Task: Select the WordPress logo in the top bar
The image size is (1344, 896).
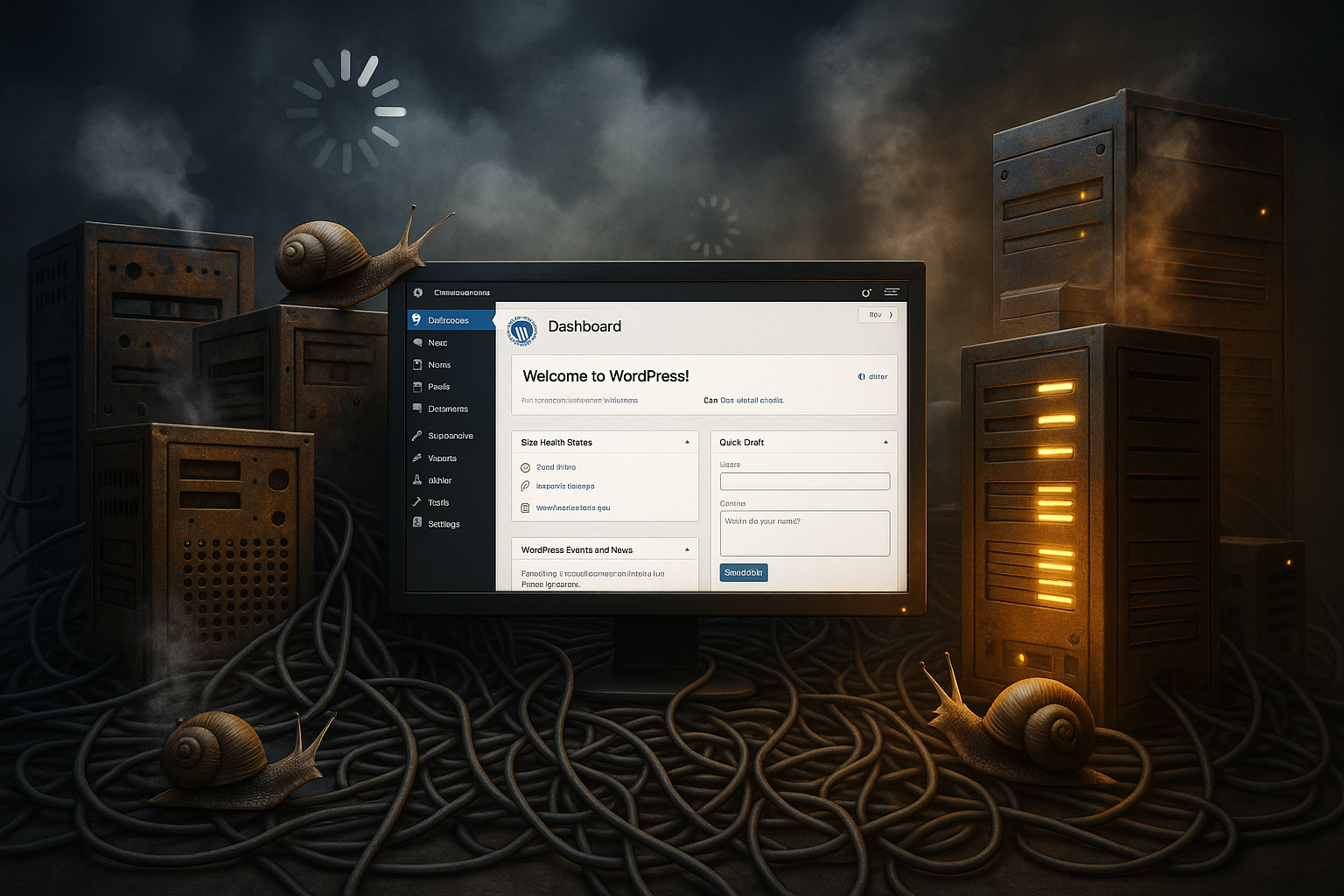Action: (418, 291)
